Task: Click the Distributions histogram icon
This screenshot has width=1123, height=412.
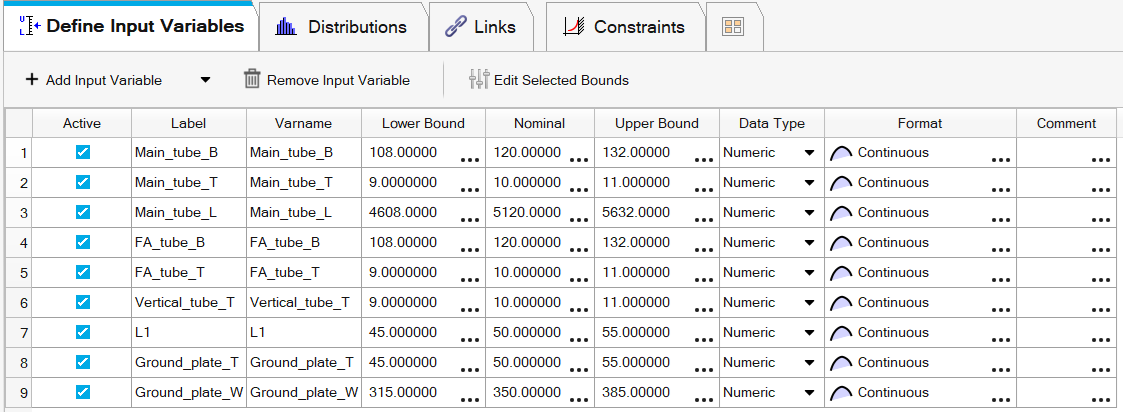Action: pyautogui.click(x=286, y=27)
